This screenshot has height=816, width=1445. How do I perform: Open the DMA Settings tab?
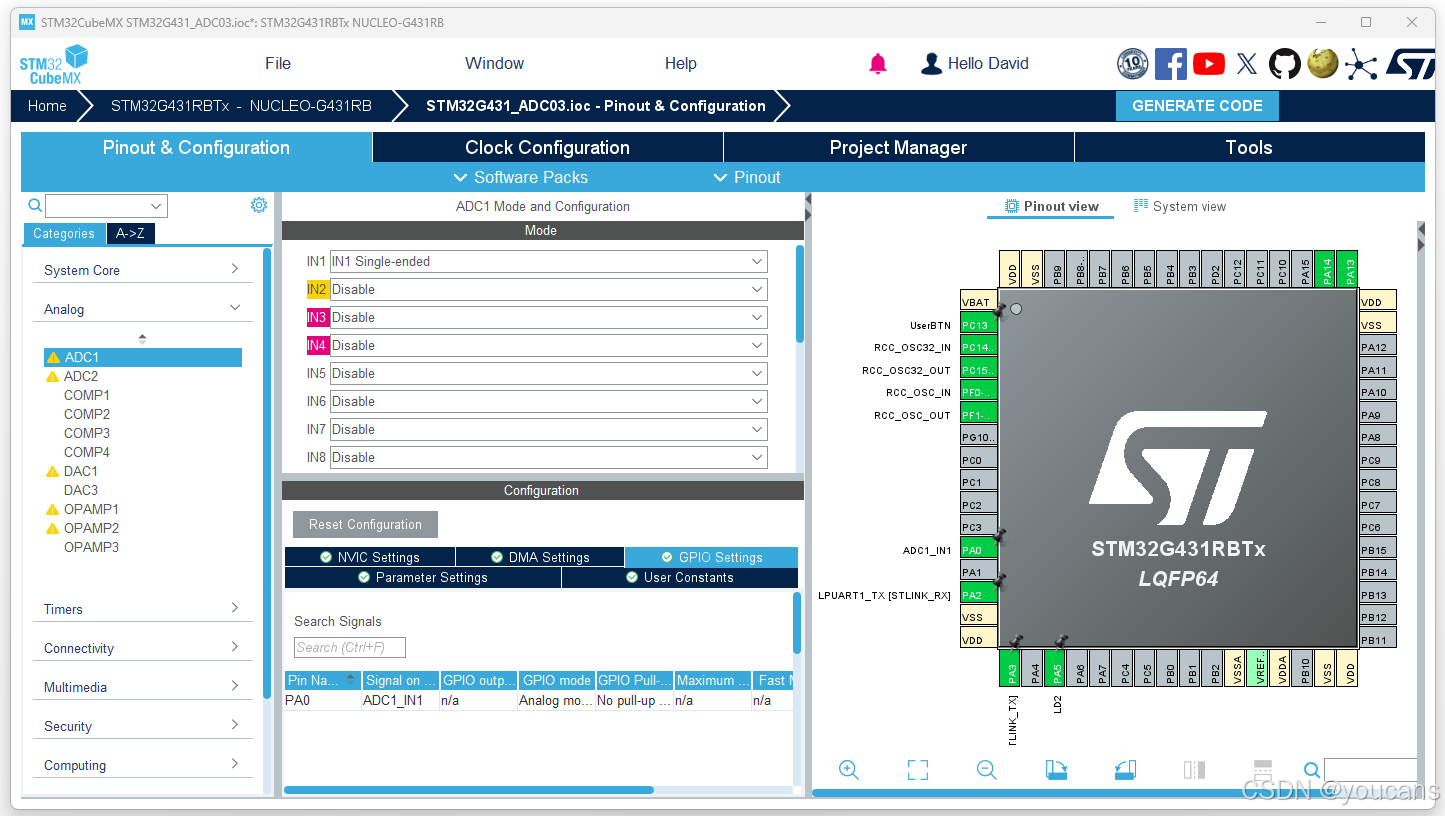(x=540, y=557)
